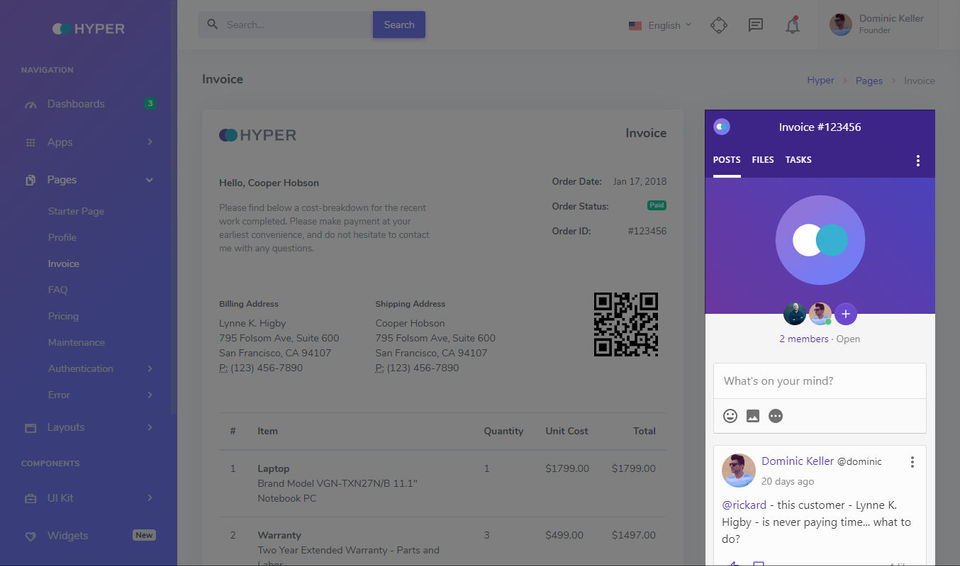Screen dimensions: 960x566
Task: Attach a picture with the image icon
Action: (753, 417)
